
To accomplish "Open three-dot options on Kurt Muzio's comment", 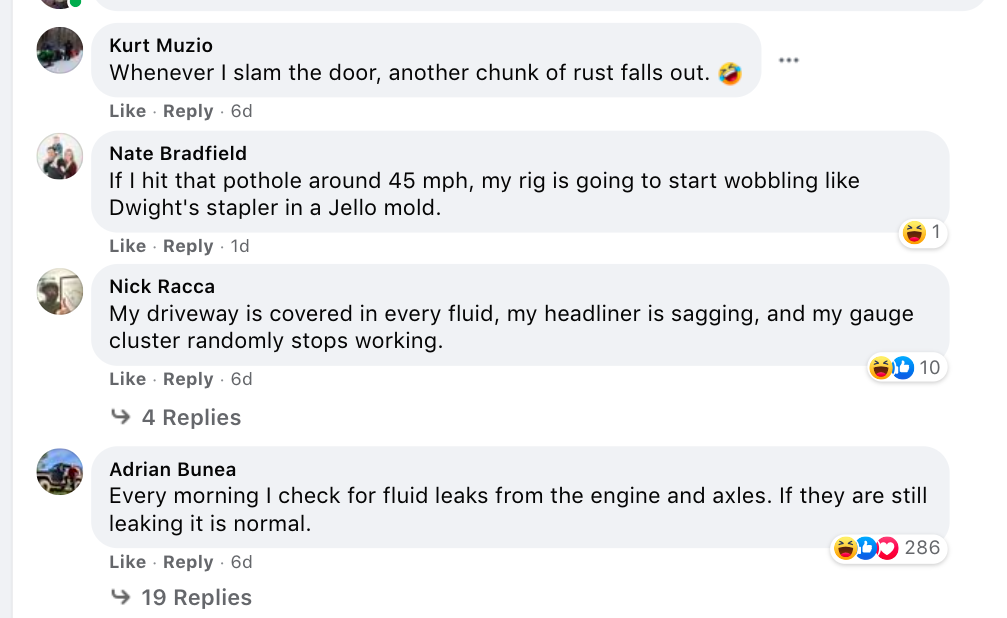I will (788, 60).
